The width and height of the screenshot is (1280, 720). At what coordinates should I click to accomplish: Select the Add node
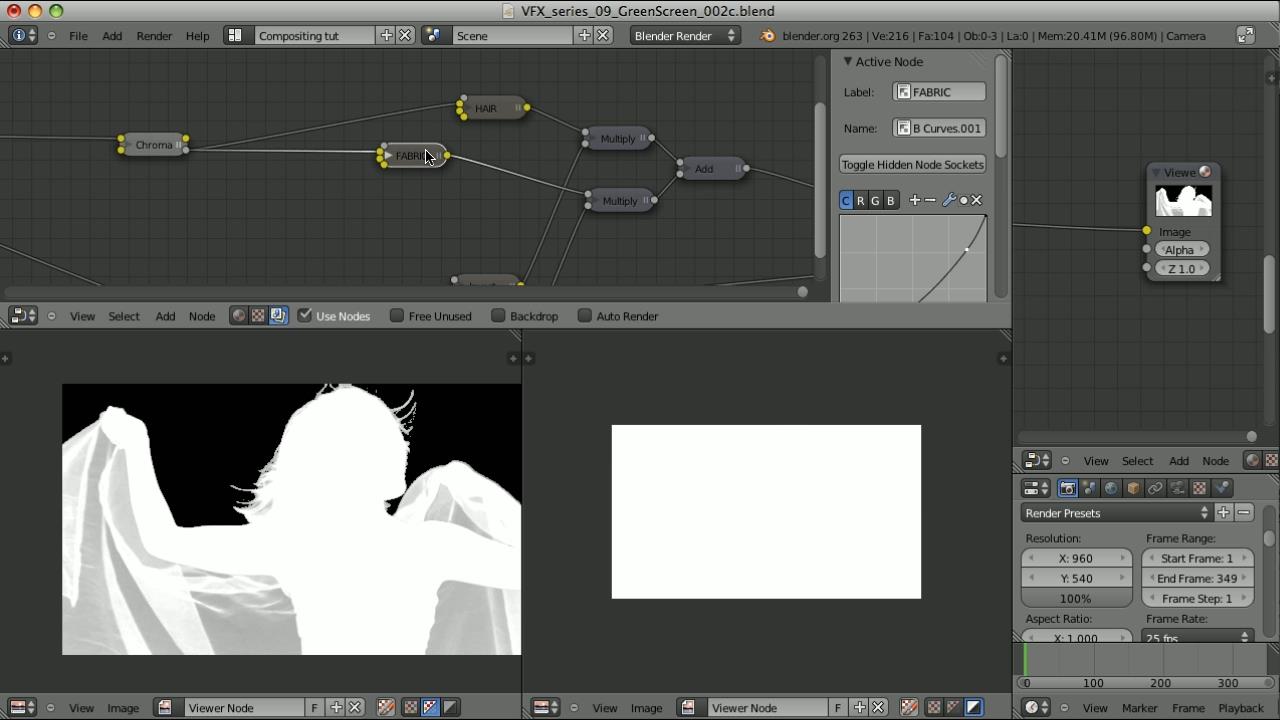pyautogui.click(x=711, y=168)
